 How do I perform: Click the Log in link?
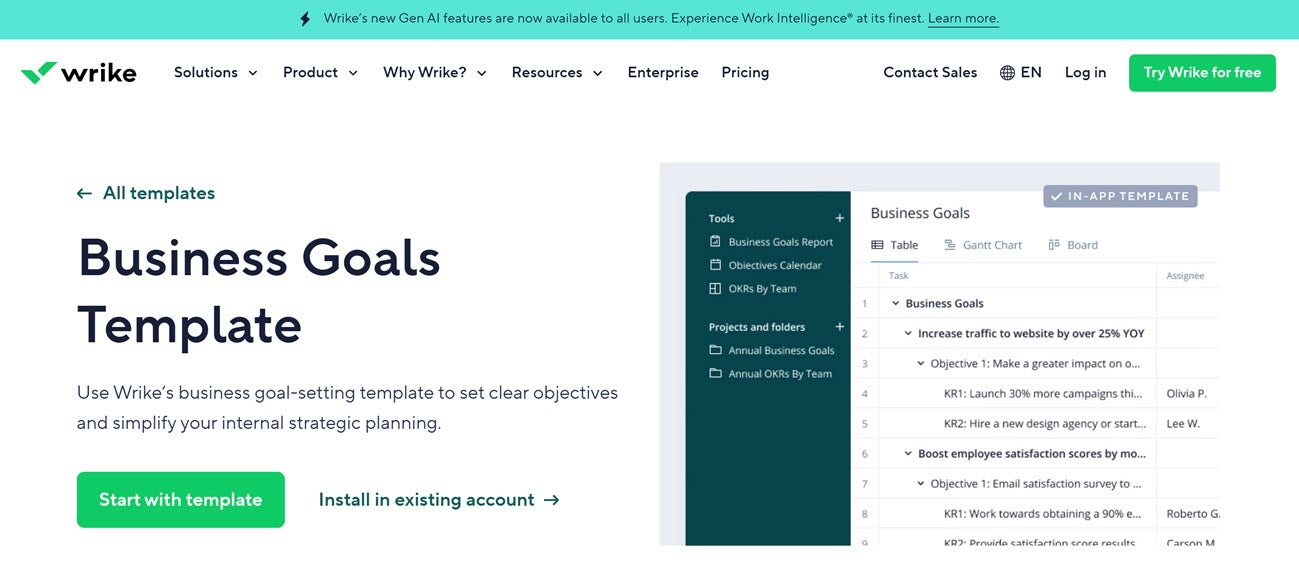point(1085,72)
